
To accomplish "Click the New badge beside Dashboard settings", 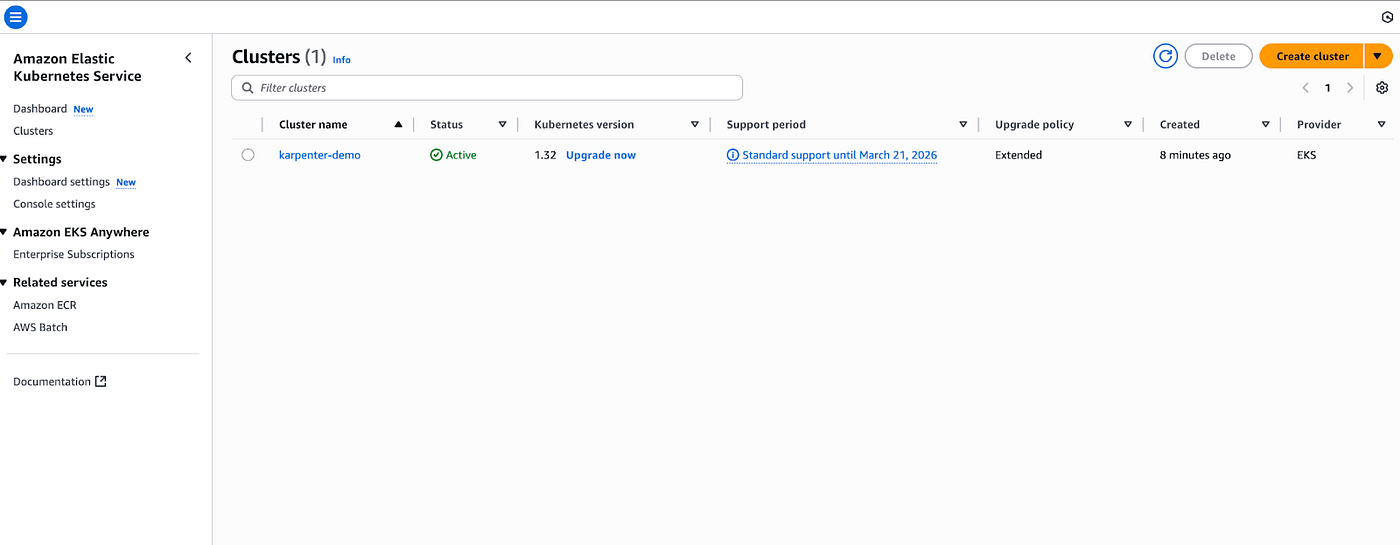I will [126, 183].
